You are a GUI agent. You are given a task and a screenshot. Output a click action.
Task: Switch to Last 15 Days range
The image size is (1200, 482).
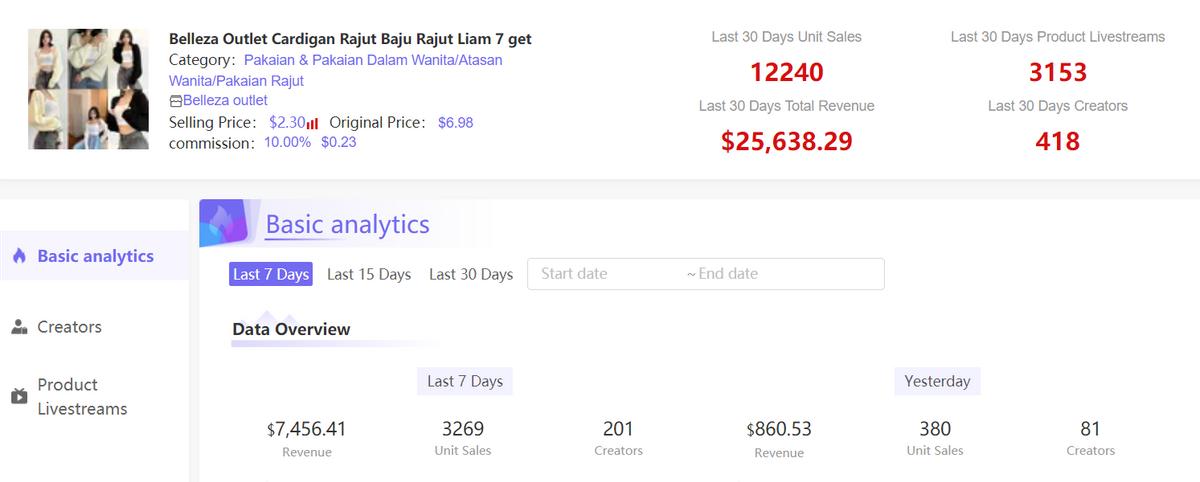pos(369,274)
